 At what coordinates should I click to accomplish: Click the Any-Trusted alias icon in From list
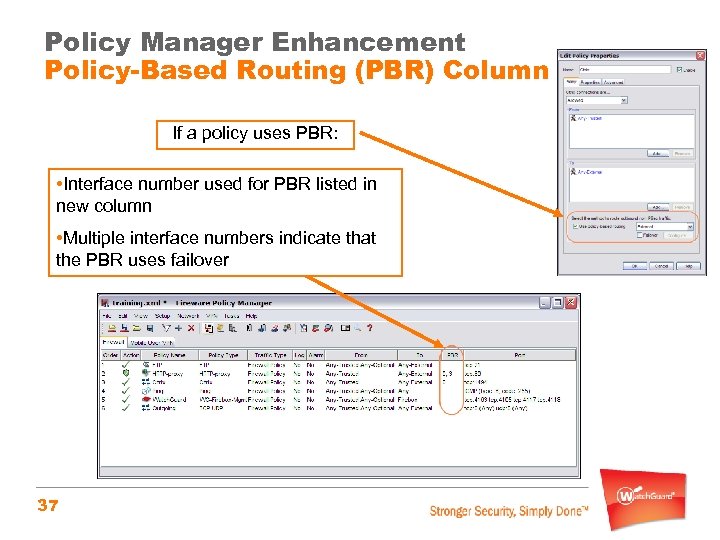point(573,118)
